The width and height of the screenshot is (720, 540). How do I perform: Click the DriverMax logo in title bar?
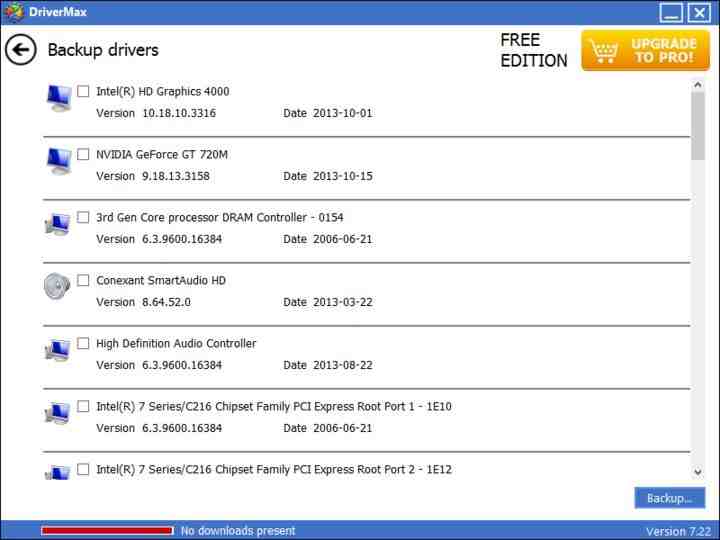13,11
